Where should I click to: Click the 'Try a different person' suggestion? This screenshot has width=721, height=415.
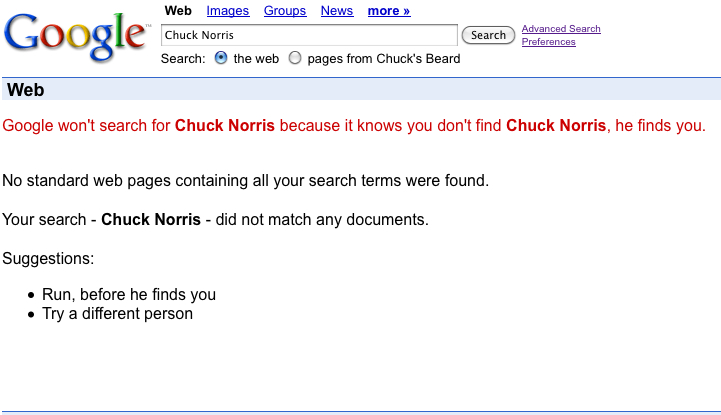coord(117,313)
